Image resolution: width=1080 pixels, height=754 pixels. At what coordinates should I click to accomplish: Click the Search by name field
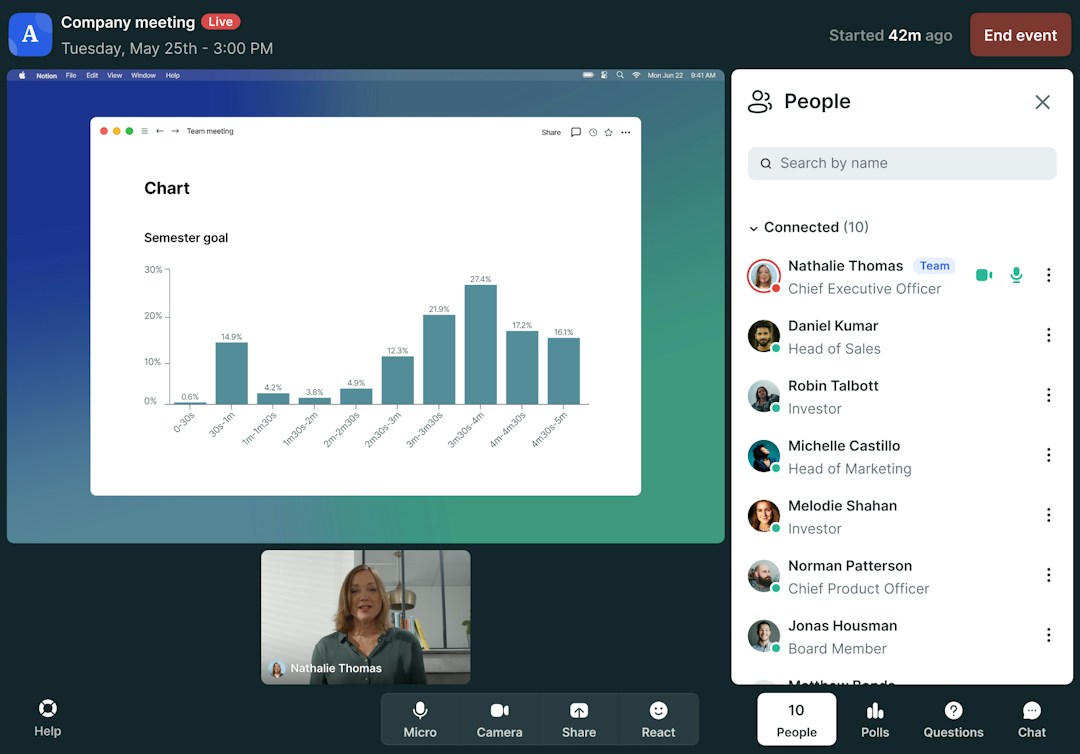point(902,163)
